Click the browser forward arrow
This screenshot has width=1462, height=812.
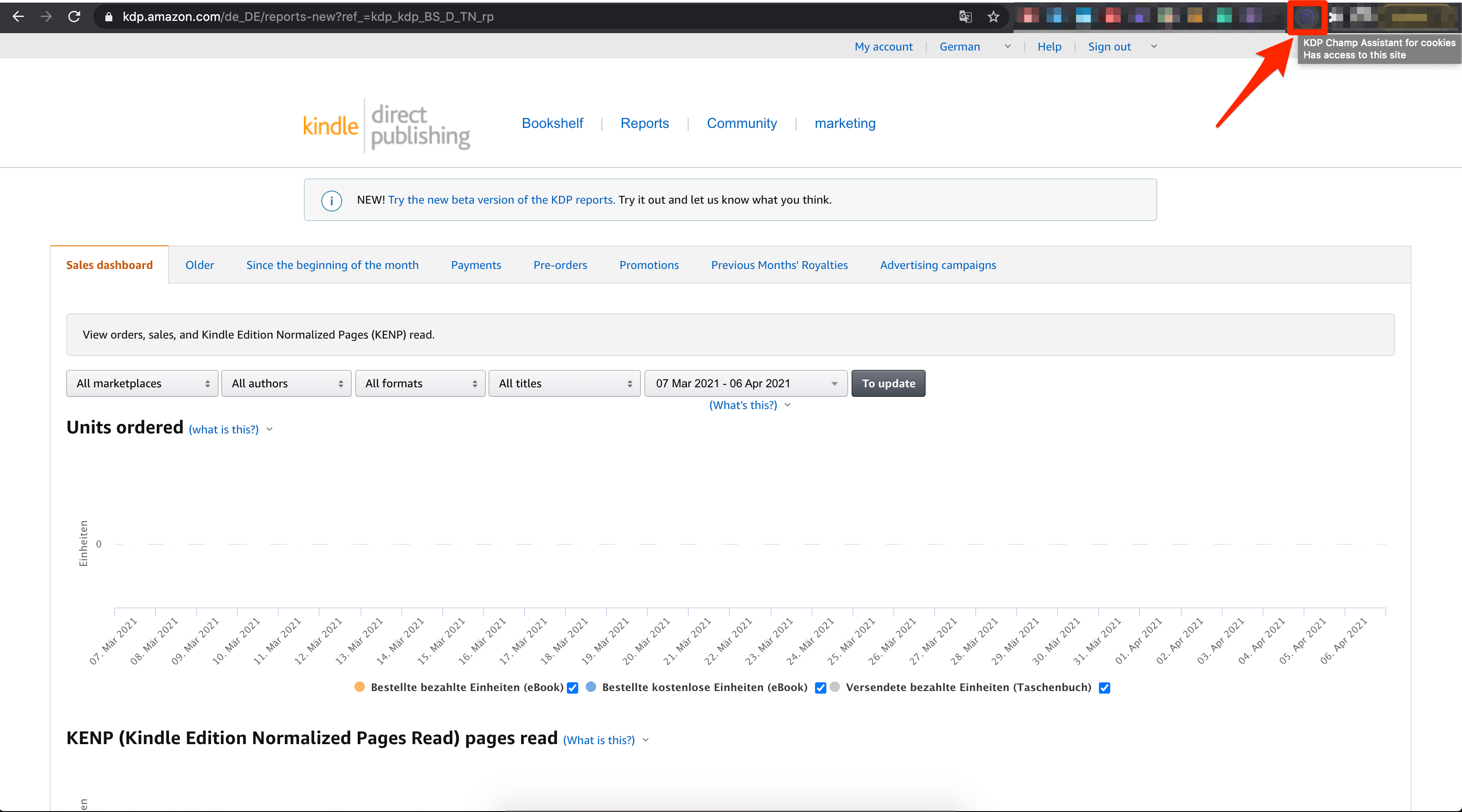[47, 17]
